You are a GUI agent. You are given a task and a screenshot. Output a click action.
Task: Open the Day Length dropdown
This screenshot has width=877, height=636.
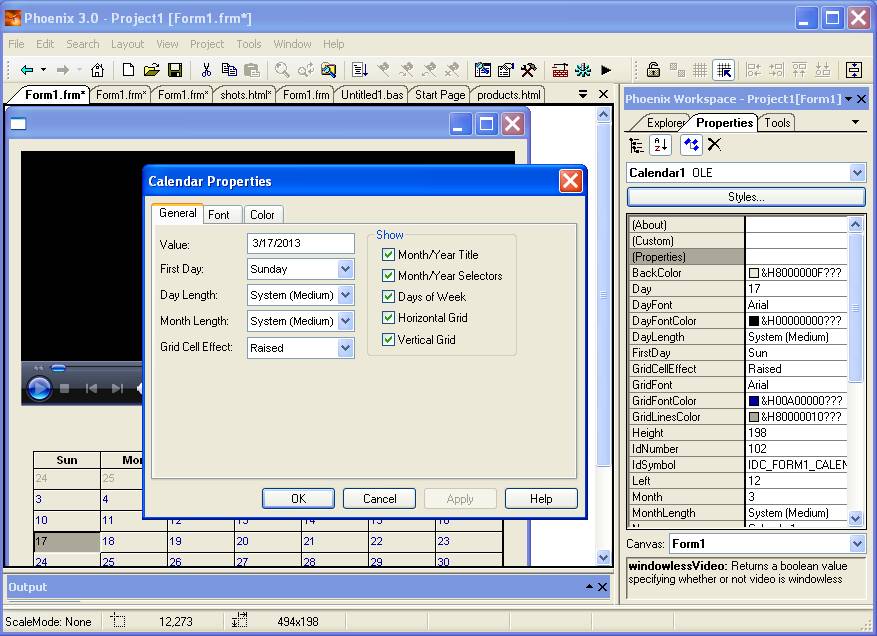(346, 295)
